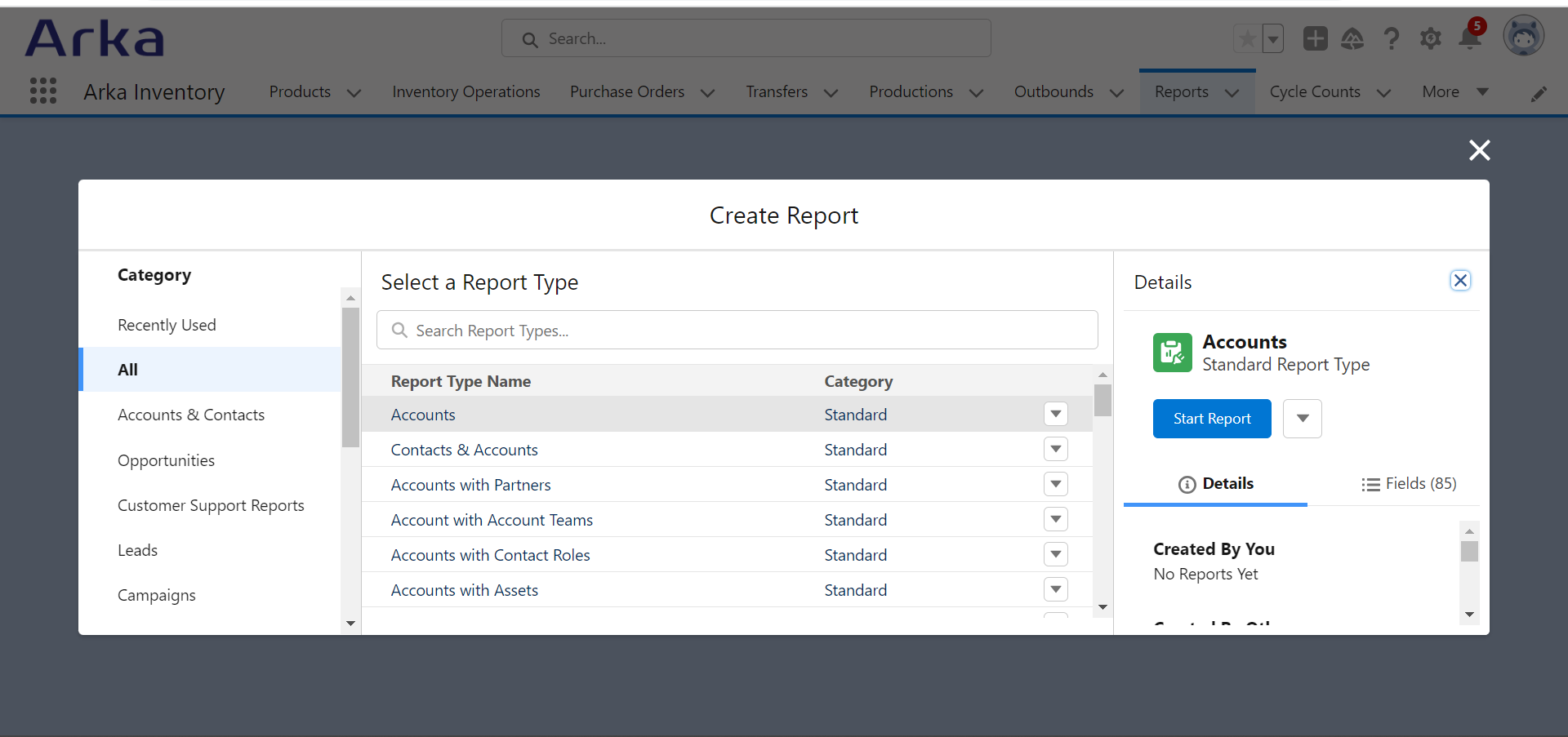Image resolution: width=1568 pixels, height=737 pixels.
Task: Open the Outbounds tab
Action: pos(1053,91)
